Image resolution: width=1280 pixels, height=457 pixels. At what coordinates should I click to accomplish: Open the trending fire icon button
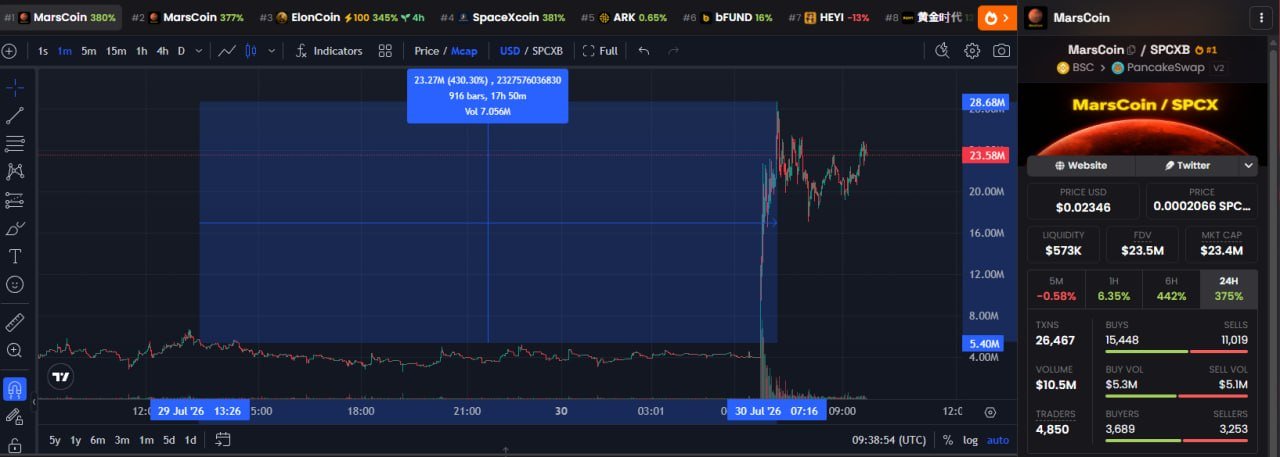coord(996,17)
